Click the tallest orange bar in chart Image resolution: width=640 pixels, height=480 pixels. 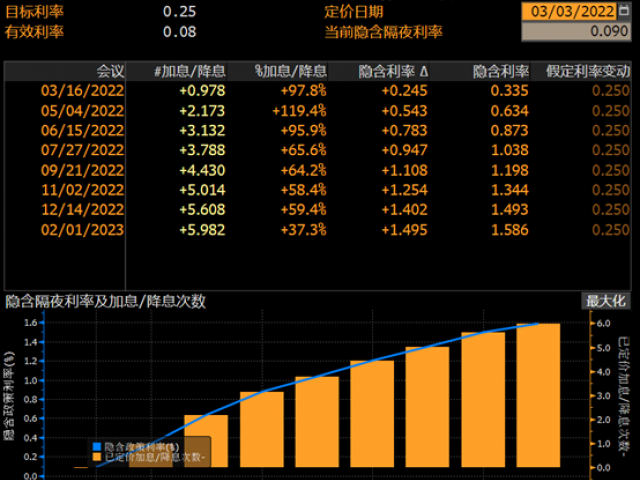coord(538,400)
